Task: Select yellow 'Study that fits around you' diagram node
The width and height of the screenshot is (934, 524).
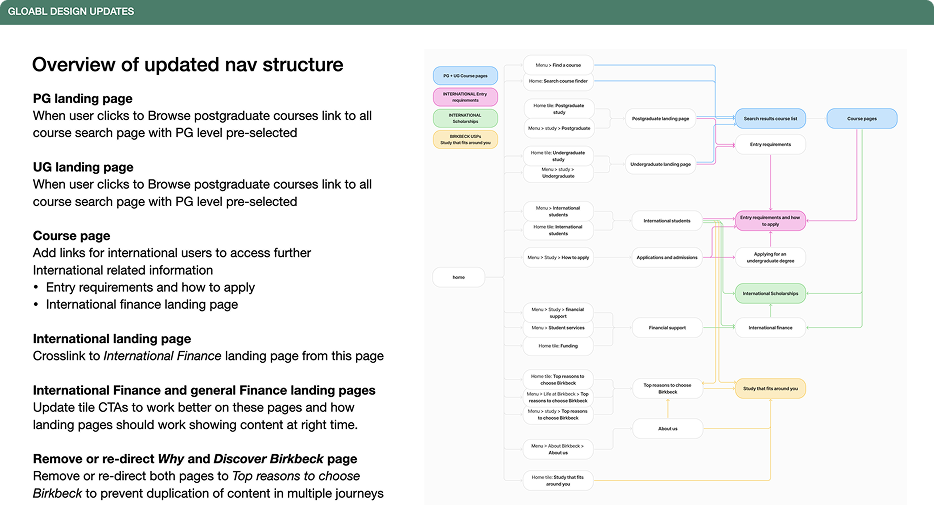Action: pyautogui.click(x=770, y=388)
